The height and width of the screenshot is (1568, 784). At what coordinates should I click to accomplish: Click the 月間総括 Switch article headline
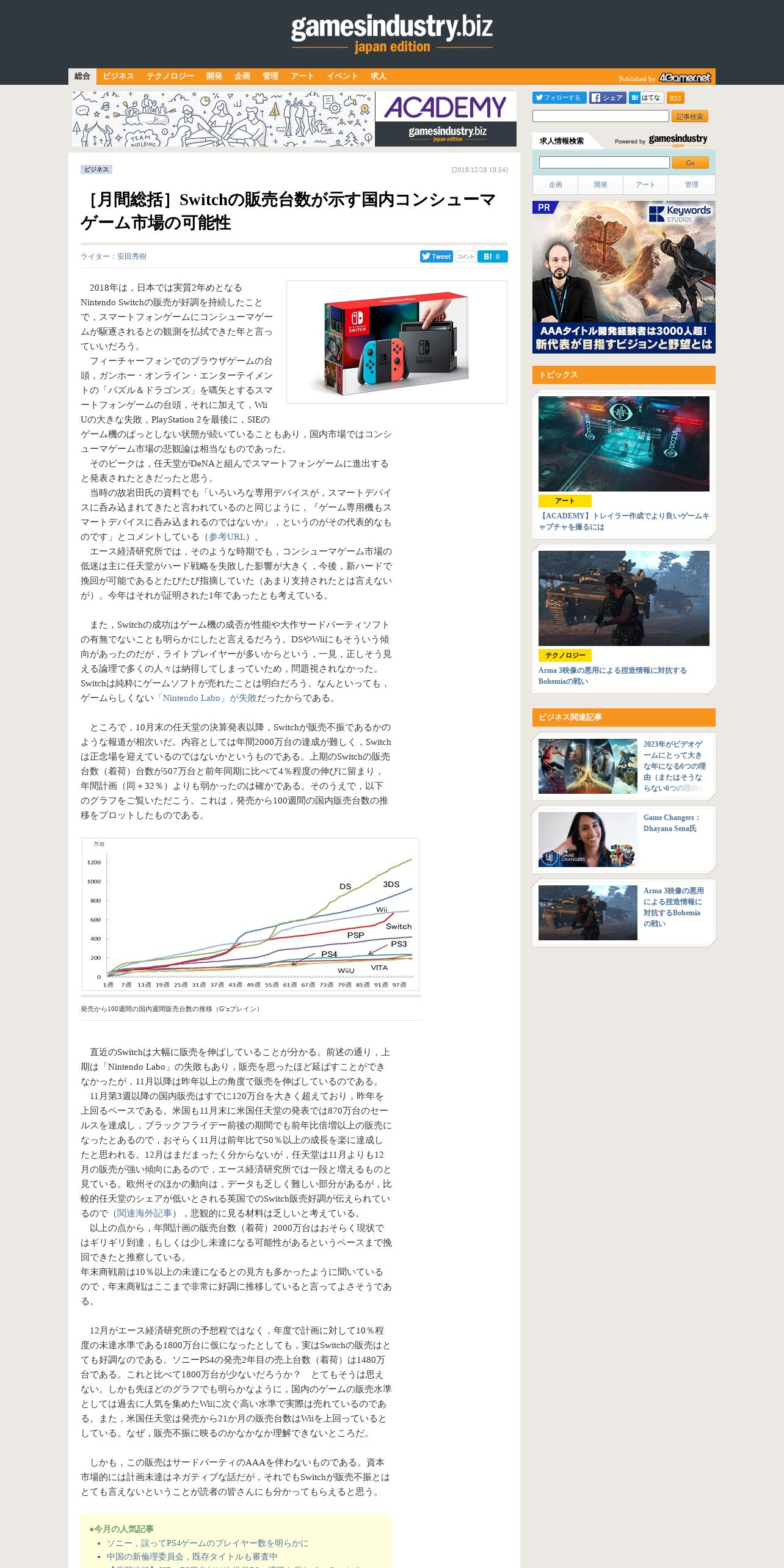pyautogui.click(x=288, y=211)
